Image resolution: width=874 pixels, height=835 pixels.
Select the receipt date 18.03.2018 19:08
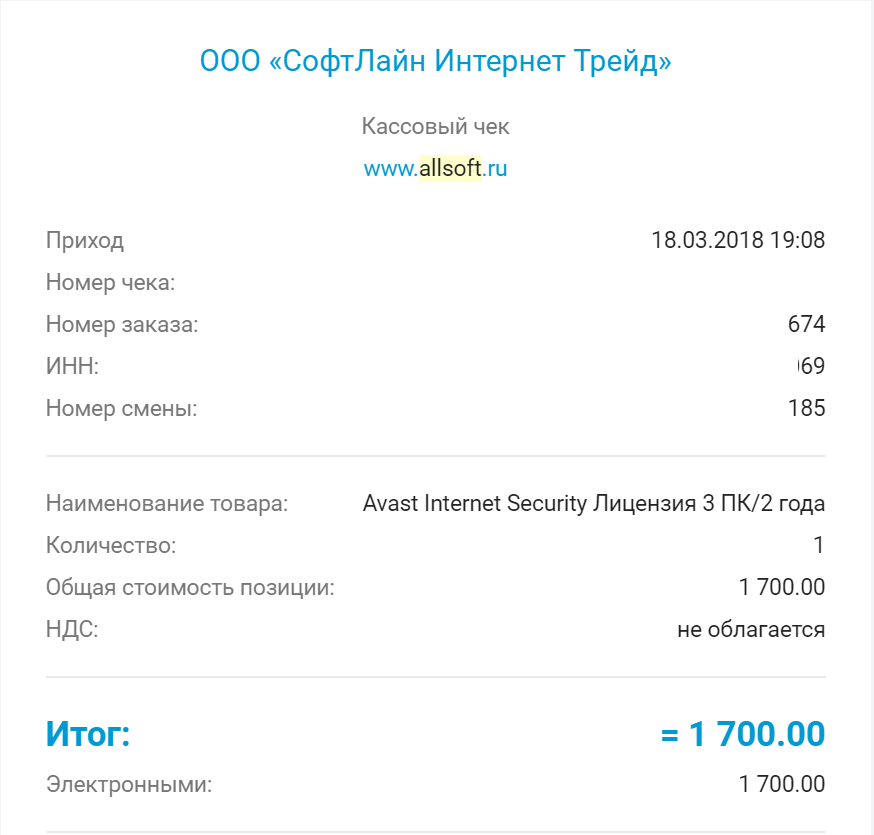click(737, 240)
